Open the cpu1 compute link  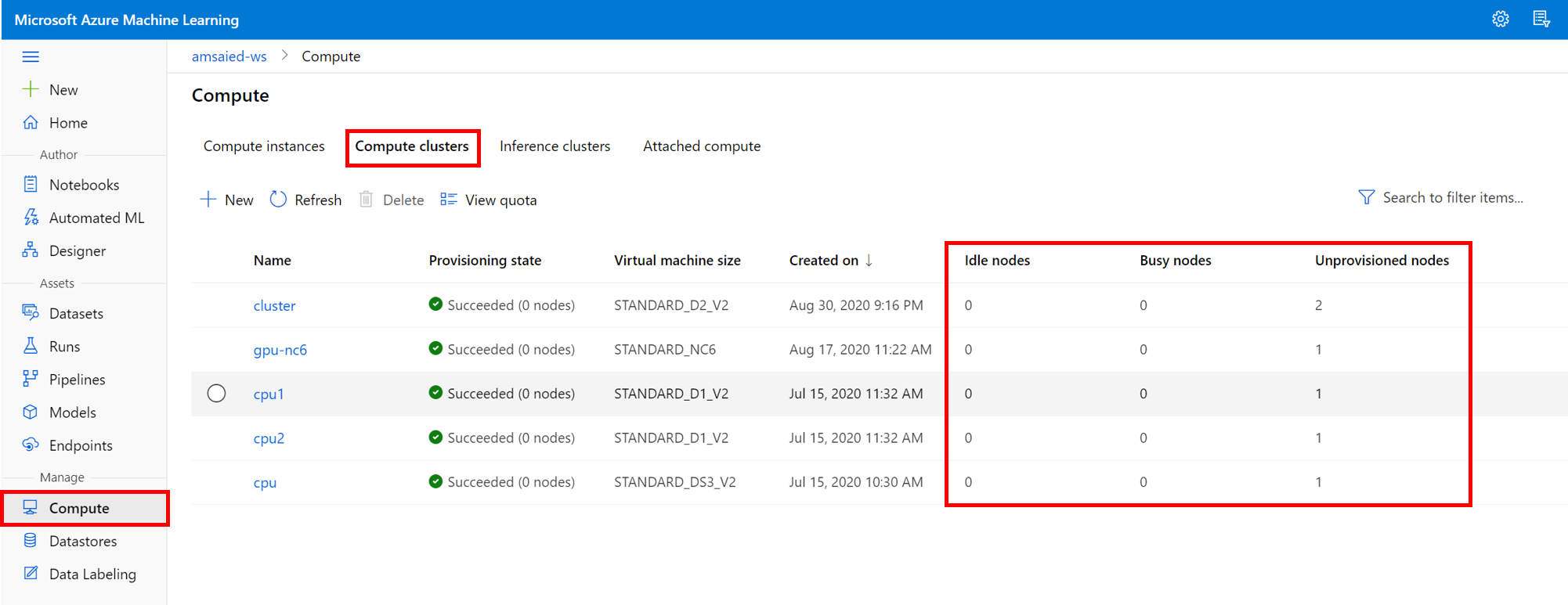(x=269, y=394)
